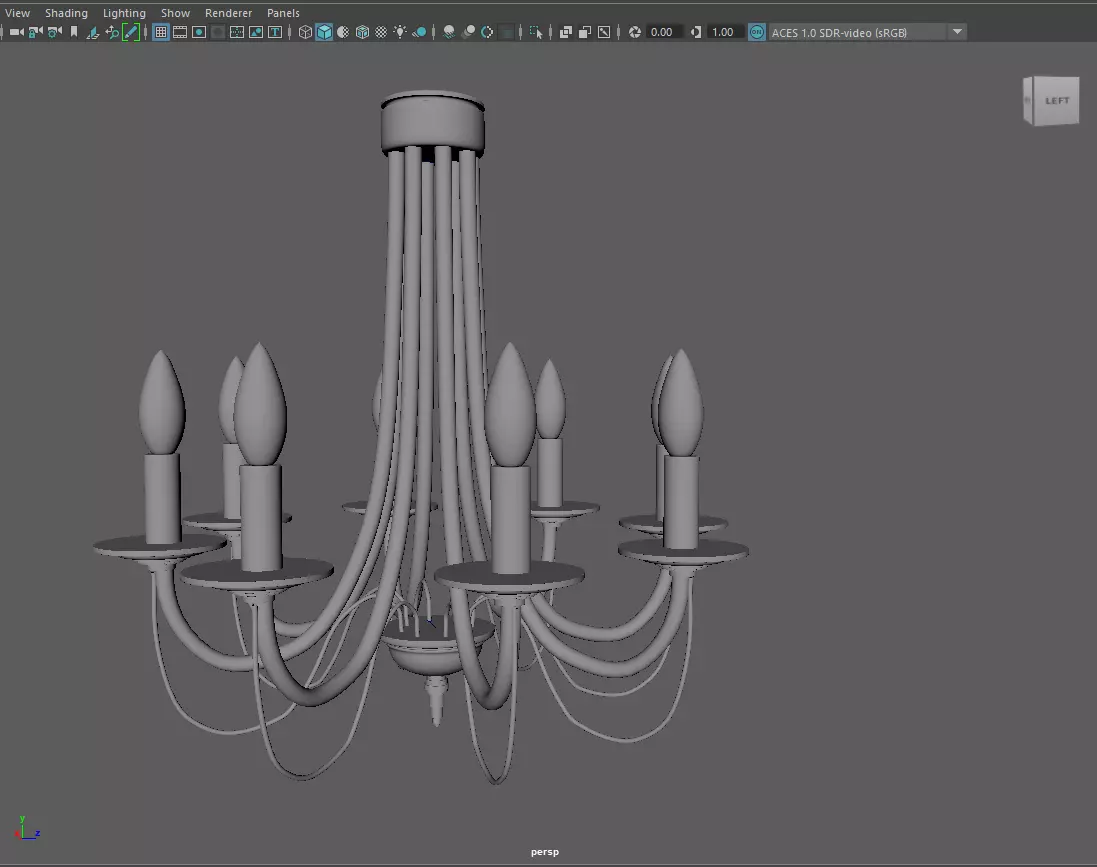
Task: Open the Shading menu
Action: click(x=66, y=13)
